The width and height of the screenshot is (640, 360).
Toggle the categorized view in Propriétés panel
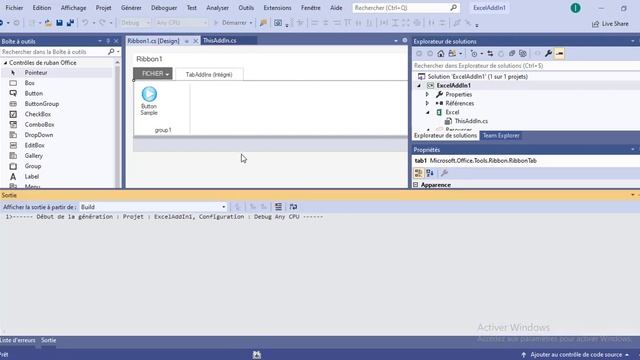coord(418,173)
